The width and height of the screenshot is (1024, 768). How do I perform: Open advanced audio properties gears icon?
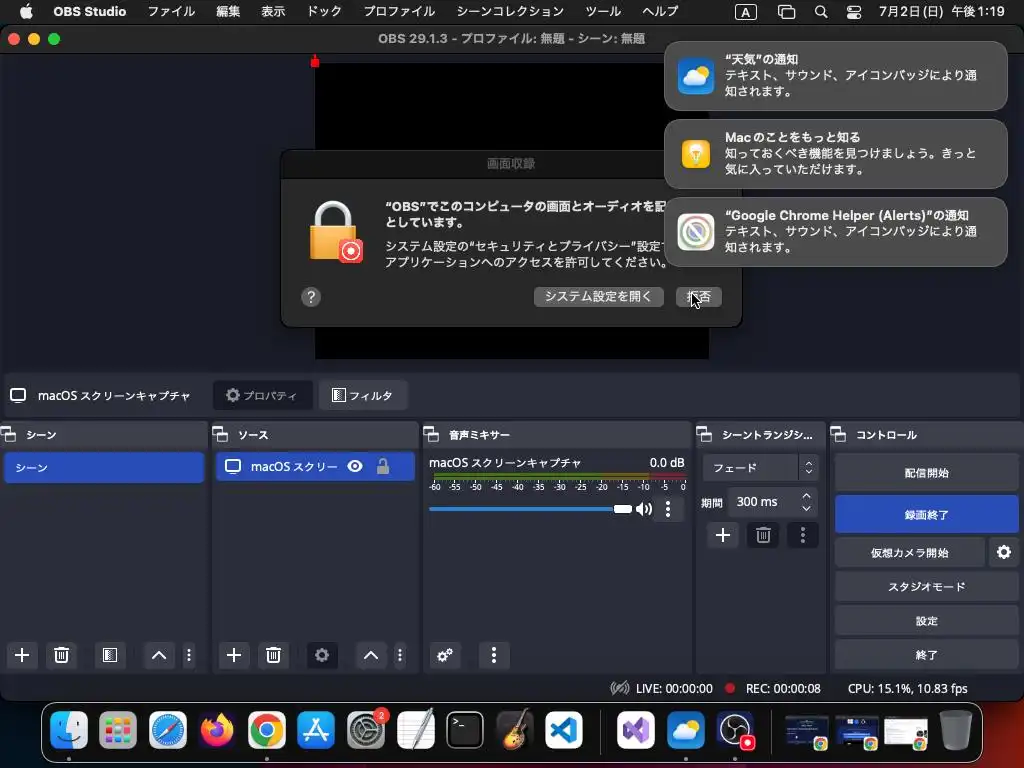(x=445, y=655)
